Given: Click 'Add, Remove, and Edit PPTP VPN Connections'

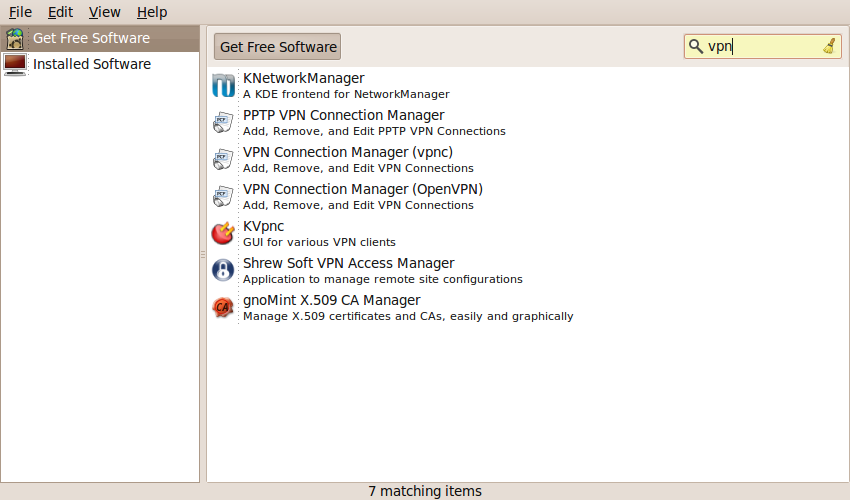Looking at the screenshot, I should point(374,131).
